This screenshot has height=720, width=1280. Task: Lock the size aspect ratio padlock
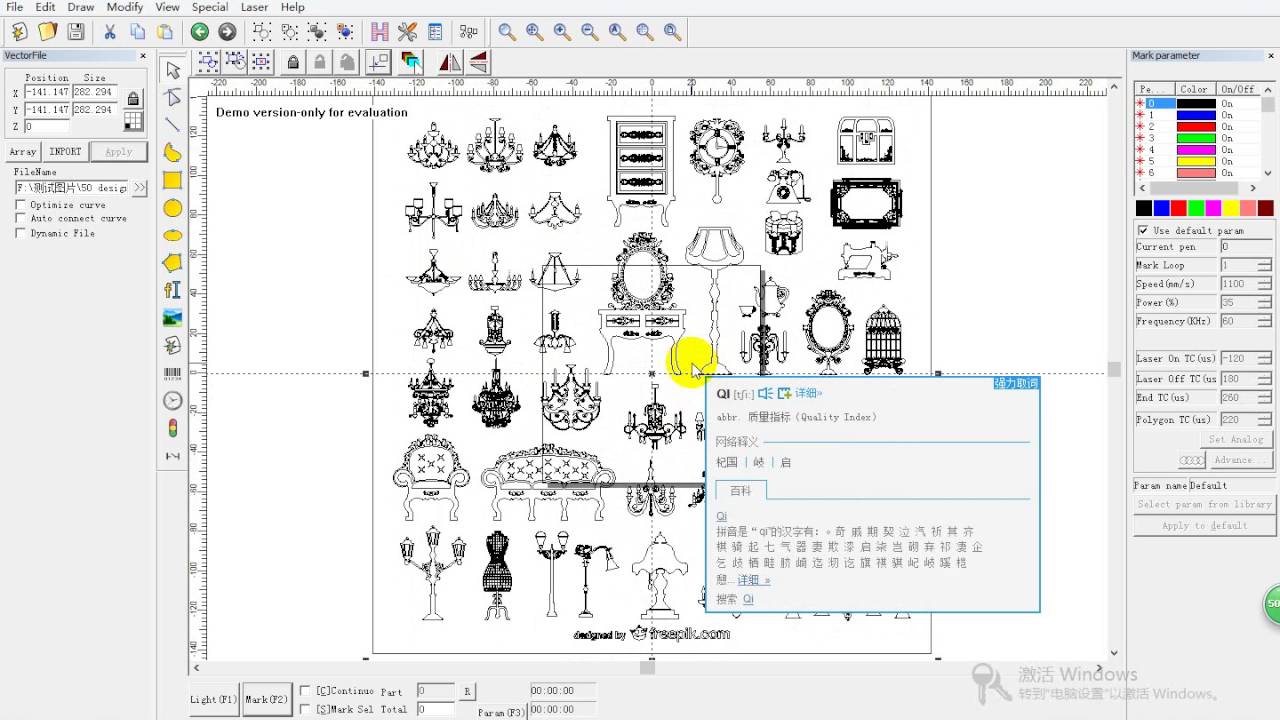(133, 97)
